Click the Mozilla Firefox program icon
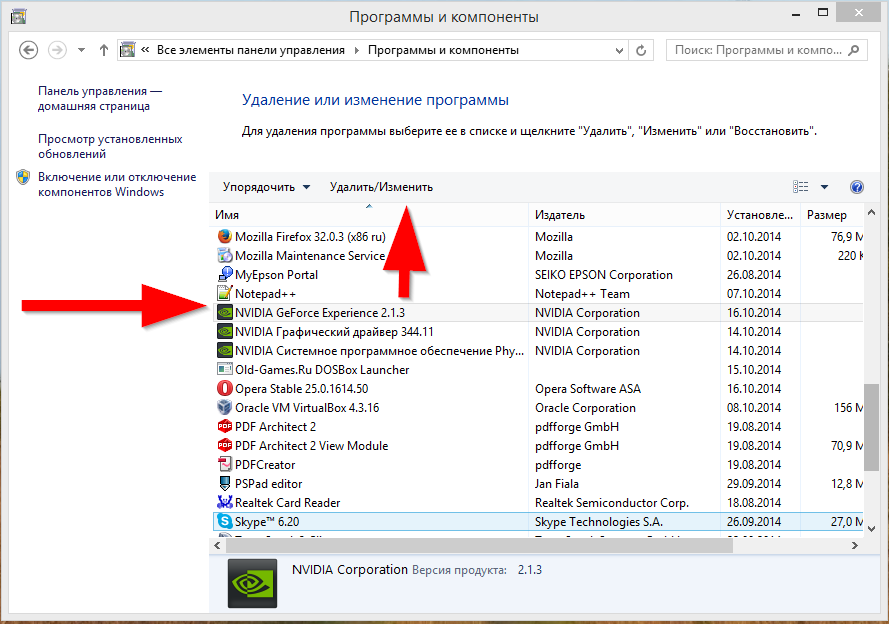Viewport: 889px width, 624px height. tap(225, 236)
